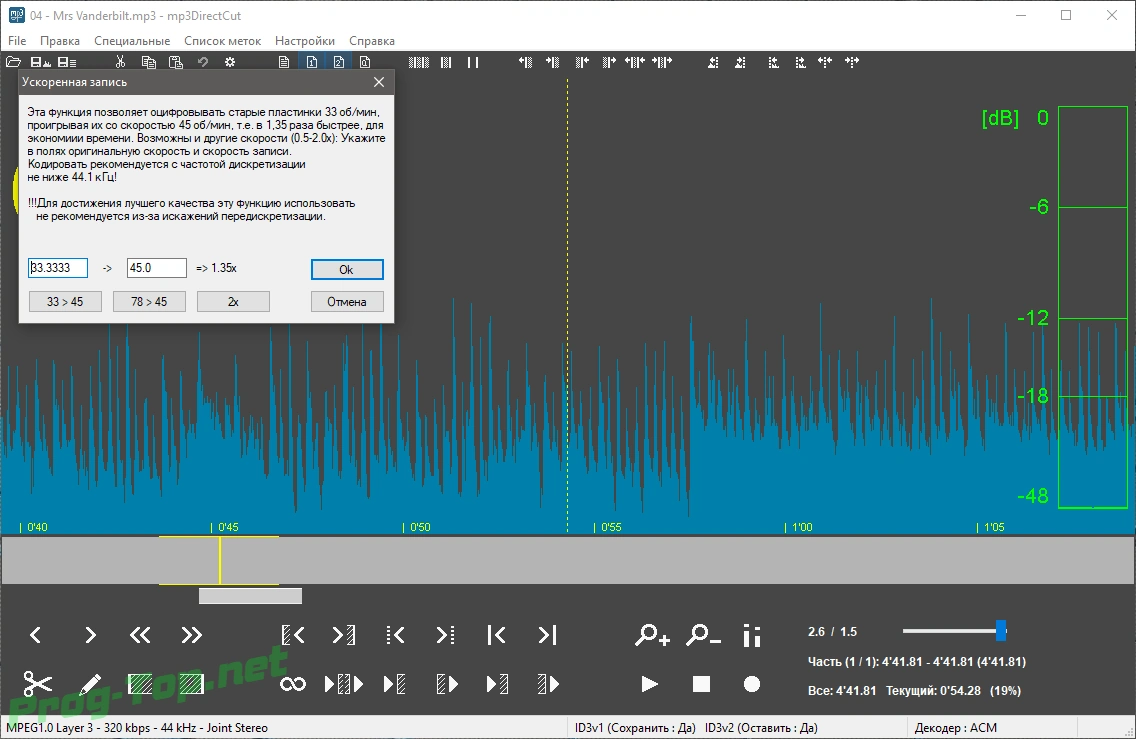Go forward with single right chevron
Screen dimensions: 1136x739
[90, 635]
